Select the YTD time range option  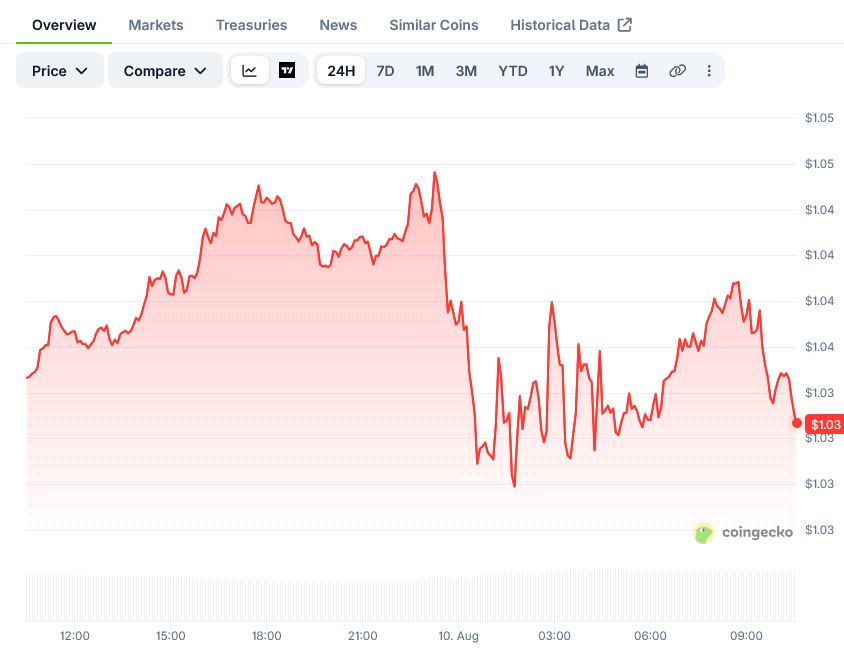[x=512, y=70]
